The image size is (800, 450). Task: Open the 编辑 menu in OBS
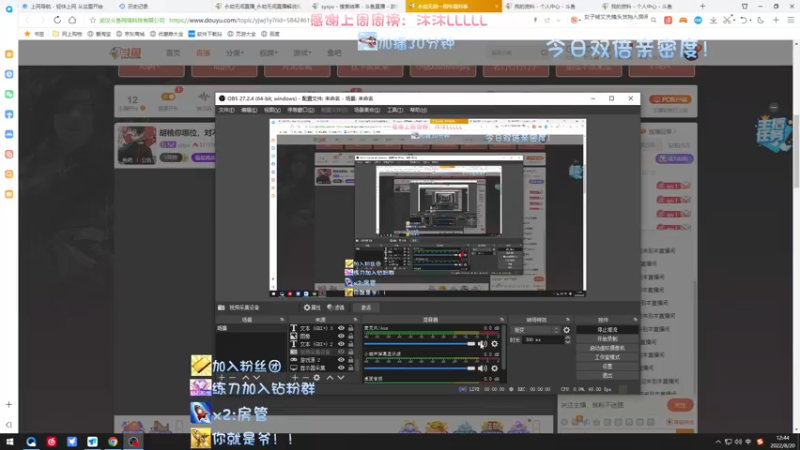tap(249, 110)
